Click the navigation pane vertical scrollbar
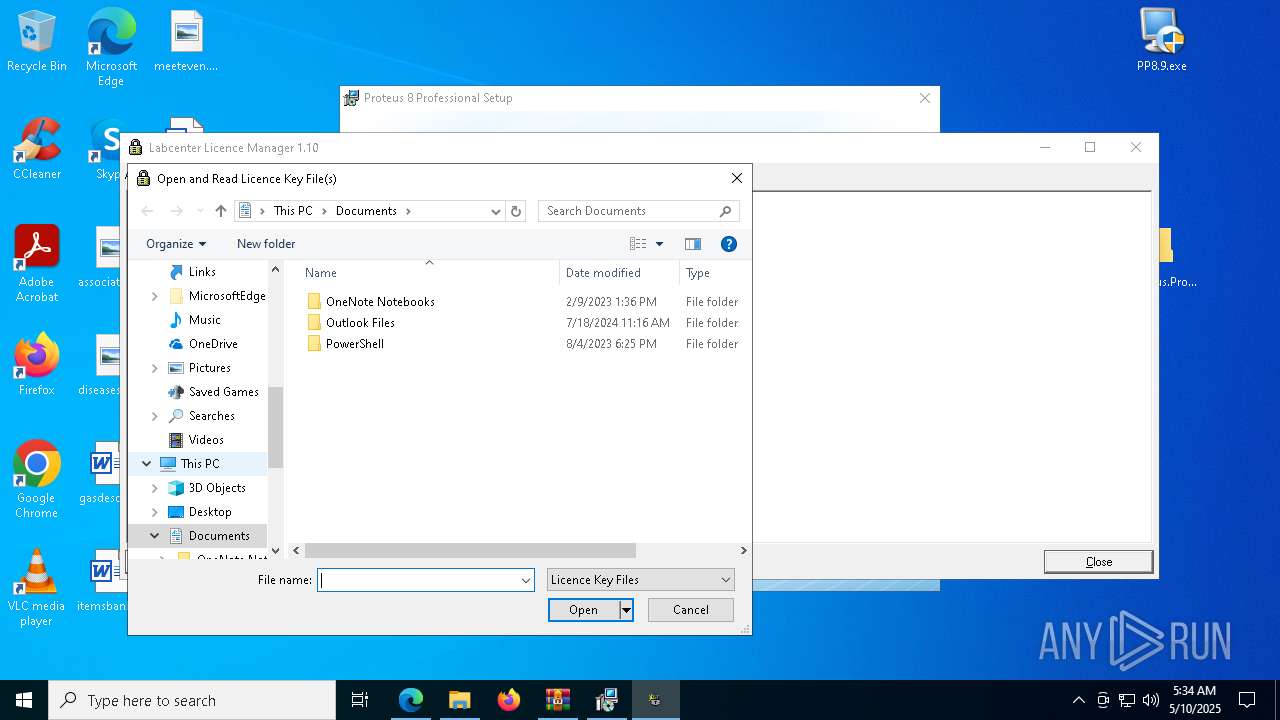This screenshot has width=1280, height=720. point(275,427)
